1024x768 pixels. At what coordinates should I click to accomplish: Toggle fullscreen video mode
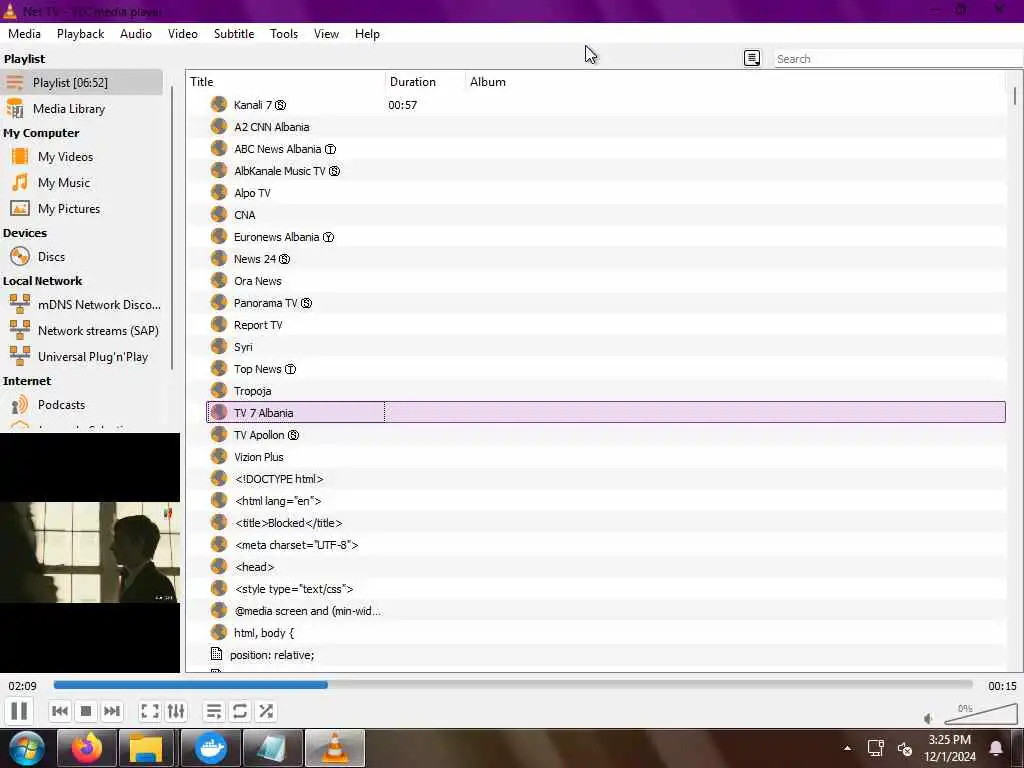[x=150, y=711]
